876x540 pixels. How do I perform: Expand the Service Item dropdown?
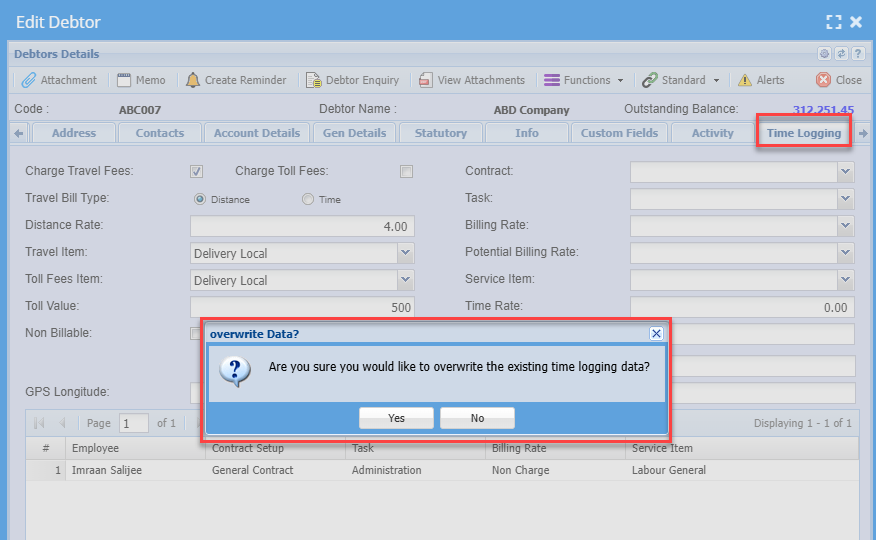[x=845, y=279]
